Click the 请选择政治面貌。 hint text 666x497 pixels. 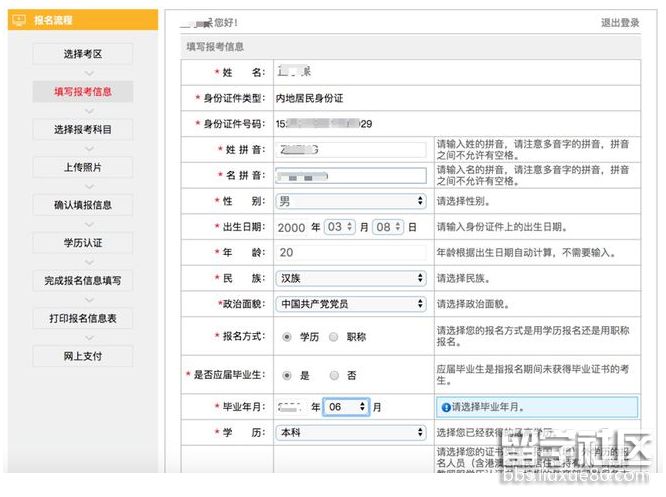[474, 304]
